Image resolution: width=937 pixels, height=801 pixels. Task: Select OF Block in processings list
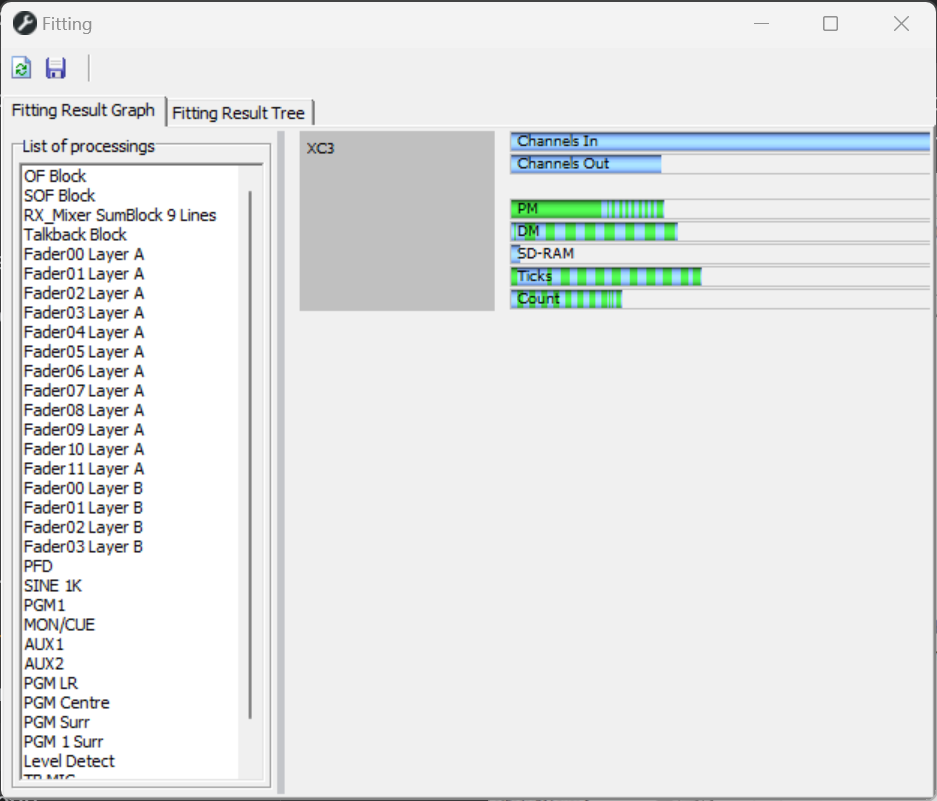pos(55,176)
